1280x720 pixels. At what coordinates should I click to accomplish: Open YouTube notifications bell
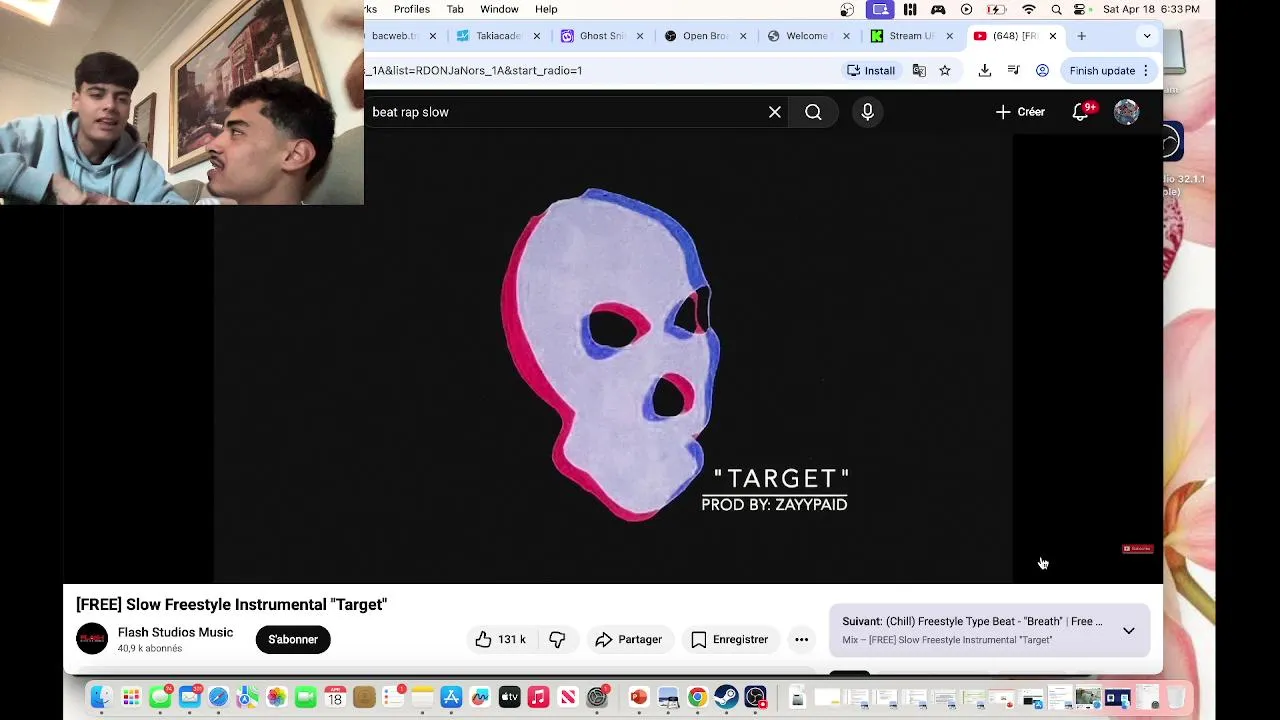pyautogui.click(x=1080, y=112)
